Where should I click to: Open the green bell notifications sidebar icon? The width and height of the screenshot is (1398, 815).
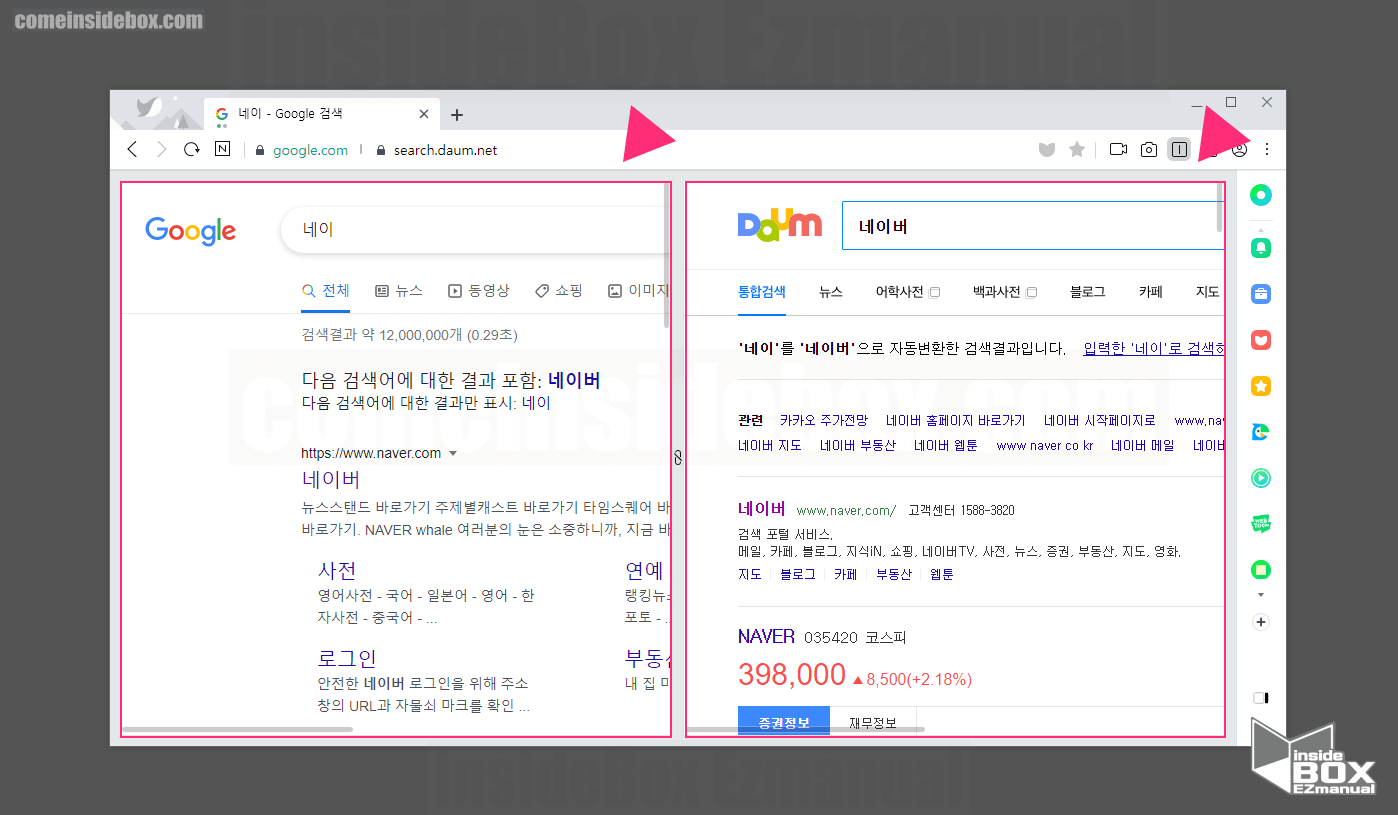1261,247
